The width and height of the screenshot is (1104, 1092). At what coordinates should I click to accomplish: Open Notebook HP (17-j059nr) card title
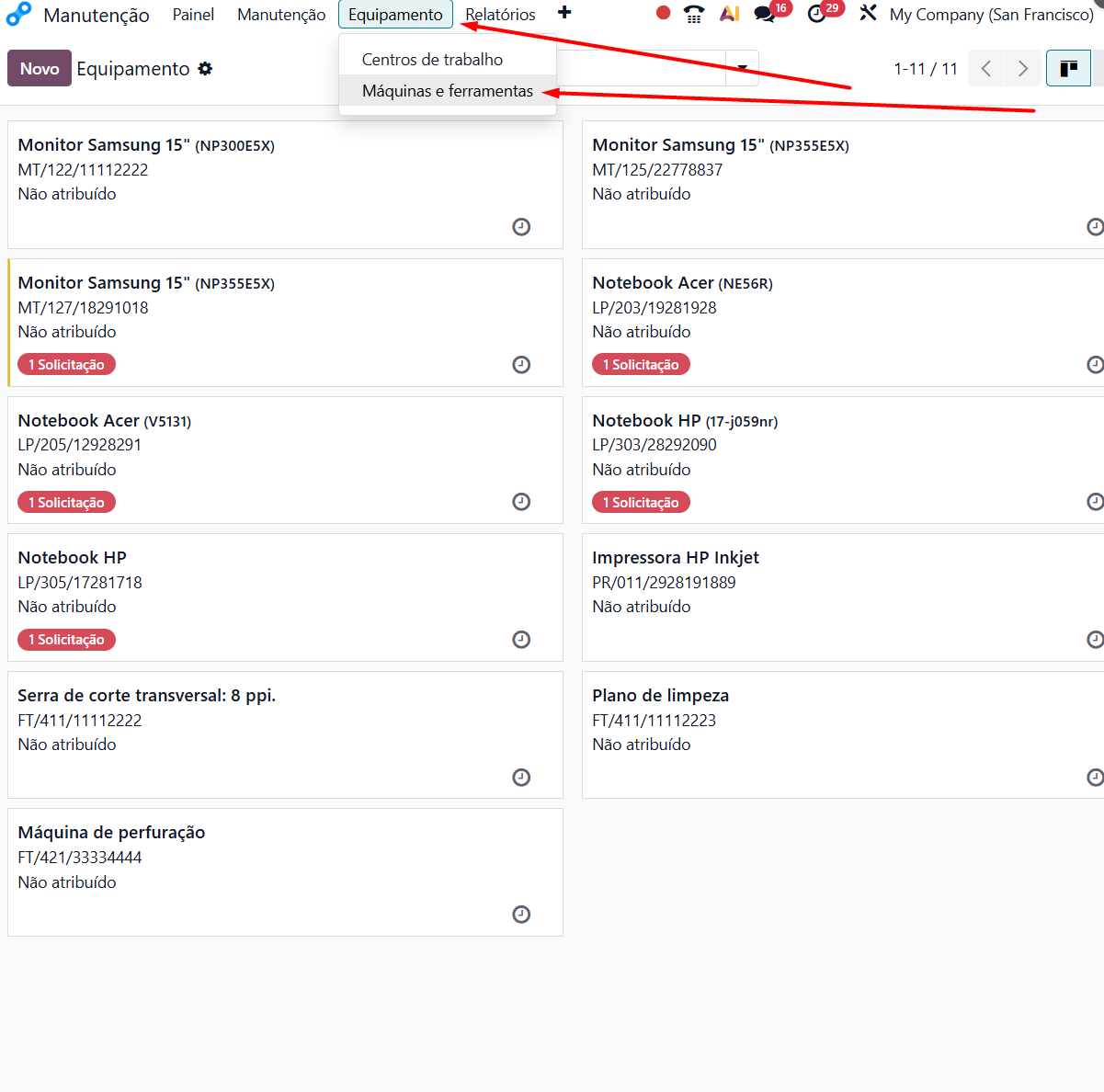(x=685, y=421)
